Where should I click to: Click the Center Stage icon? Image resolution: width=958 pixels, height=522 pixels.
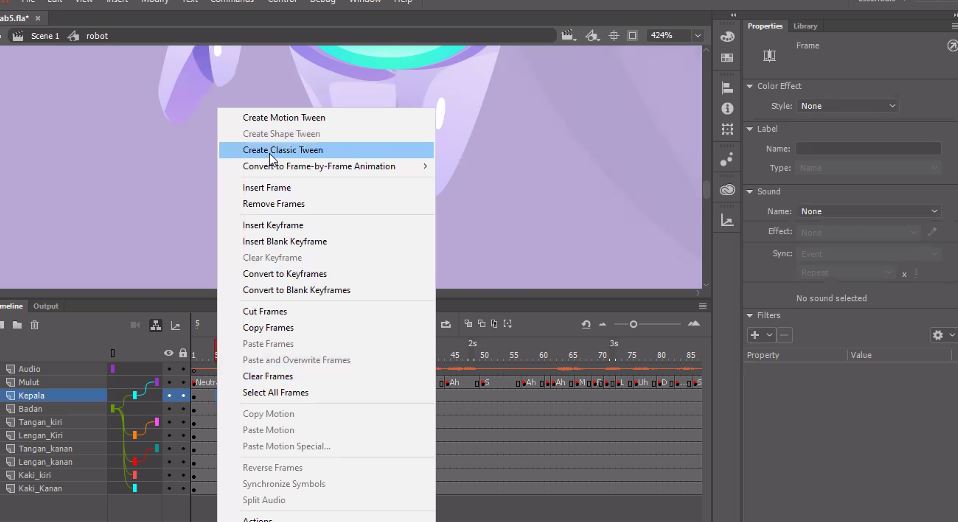pos(613,36)
